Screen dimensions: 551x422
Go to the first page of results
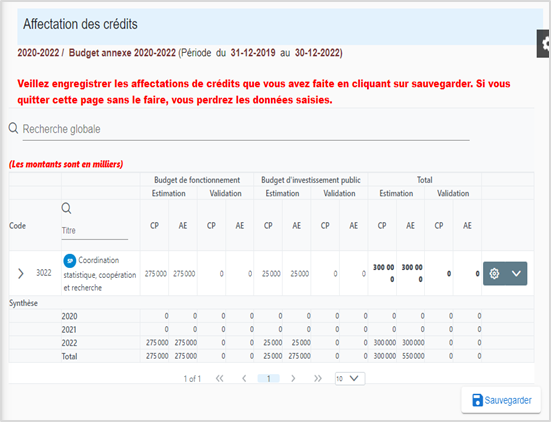coord(220,378)
